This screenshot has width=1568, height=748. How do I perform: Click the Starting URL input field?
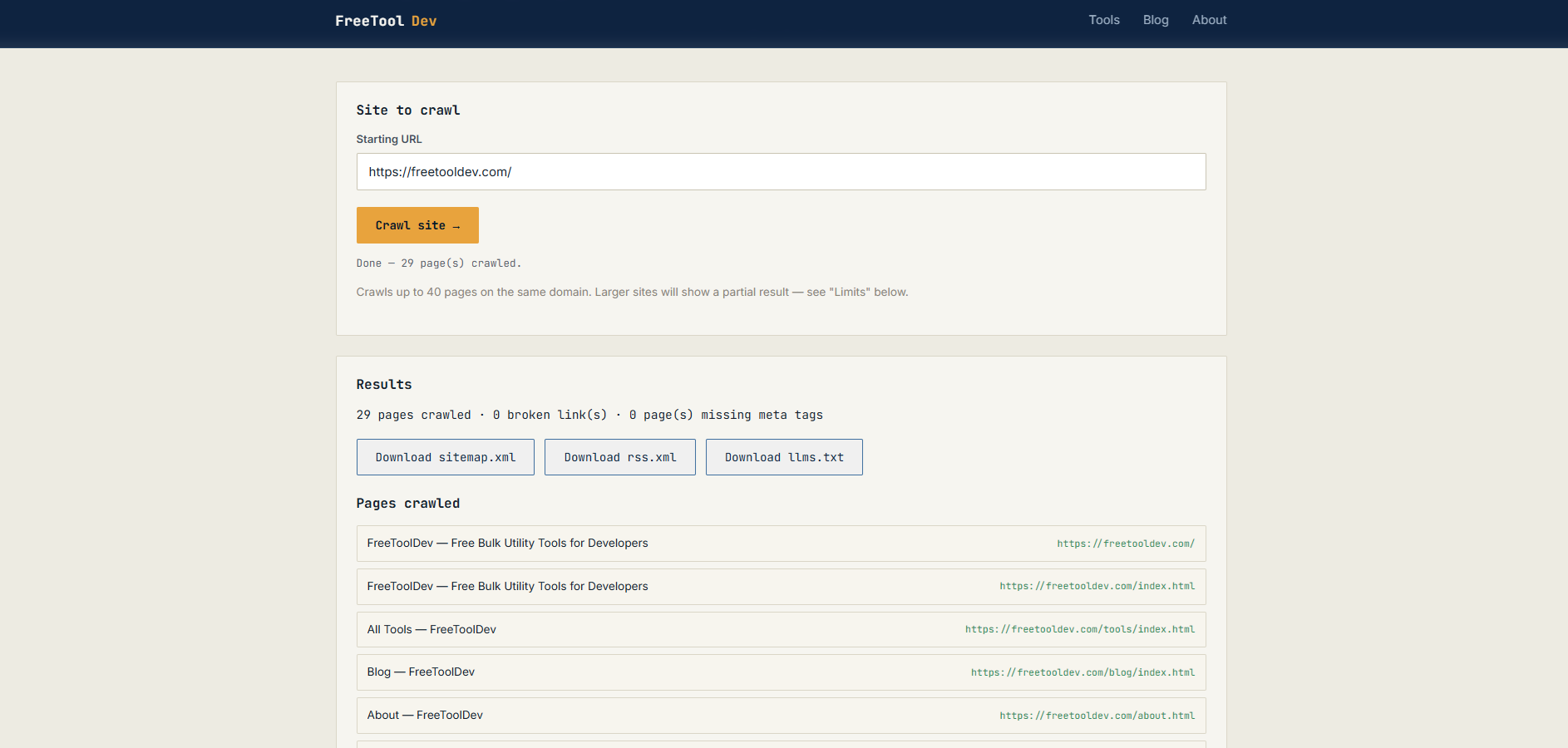point(781,171)
